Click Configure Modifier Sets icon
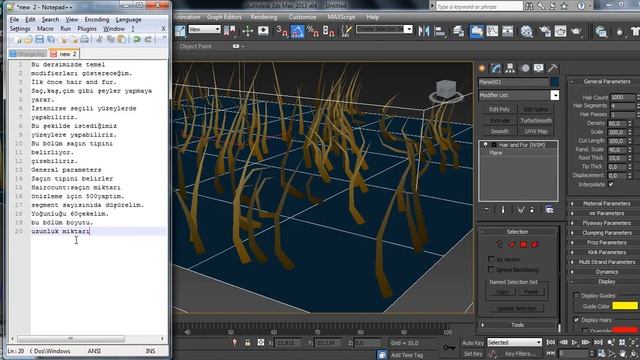640x360 pixels. coord(549,210)
